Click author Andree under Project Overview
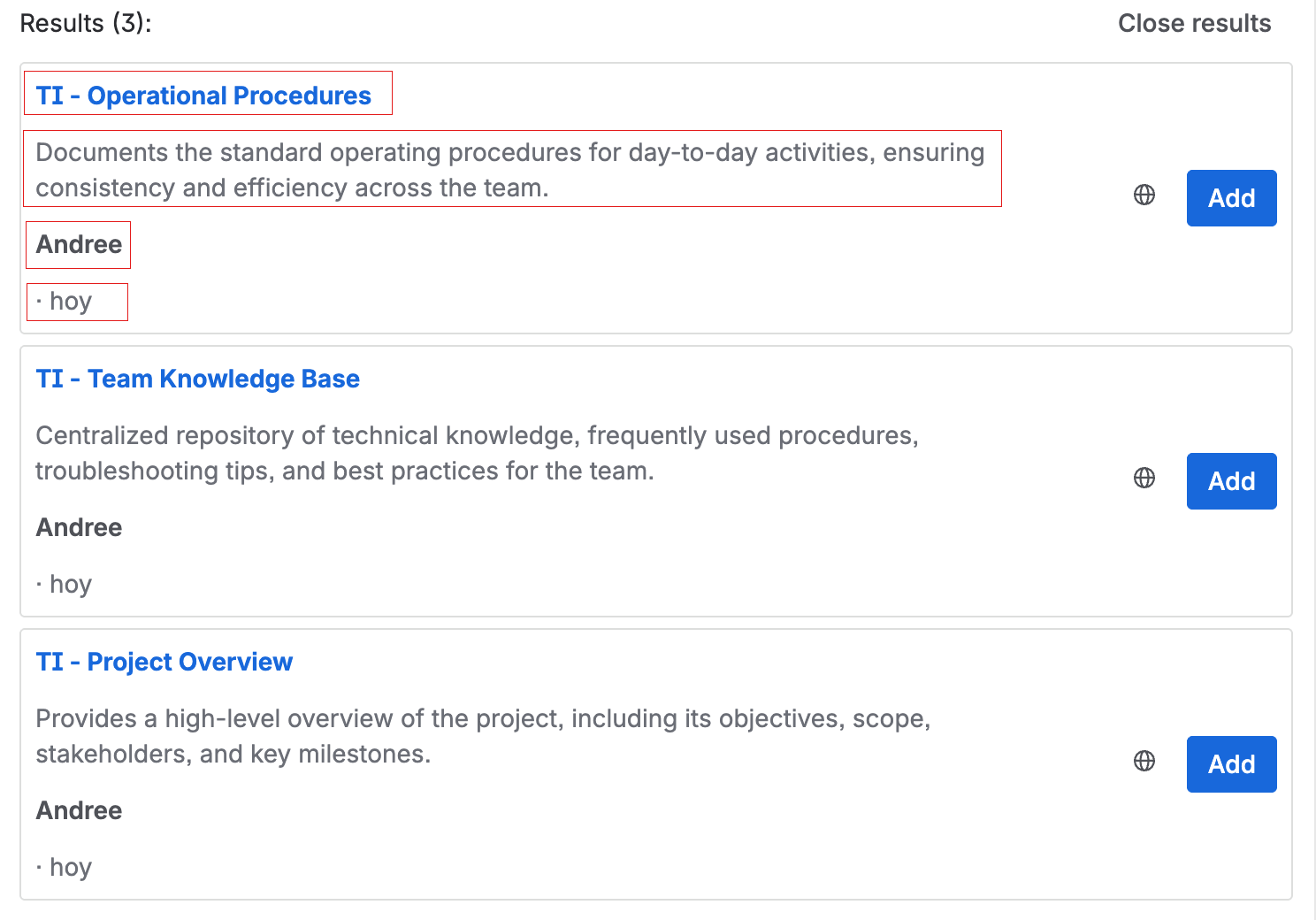1316x920 pixels. pos(79,810)
